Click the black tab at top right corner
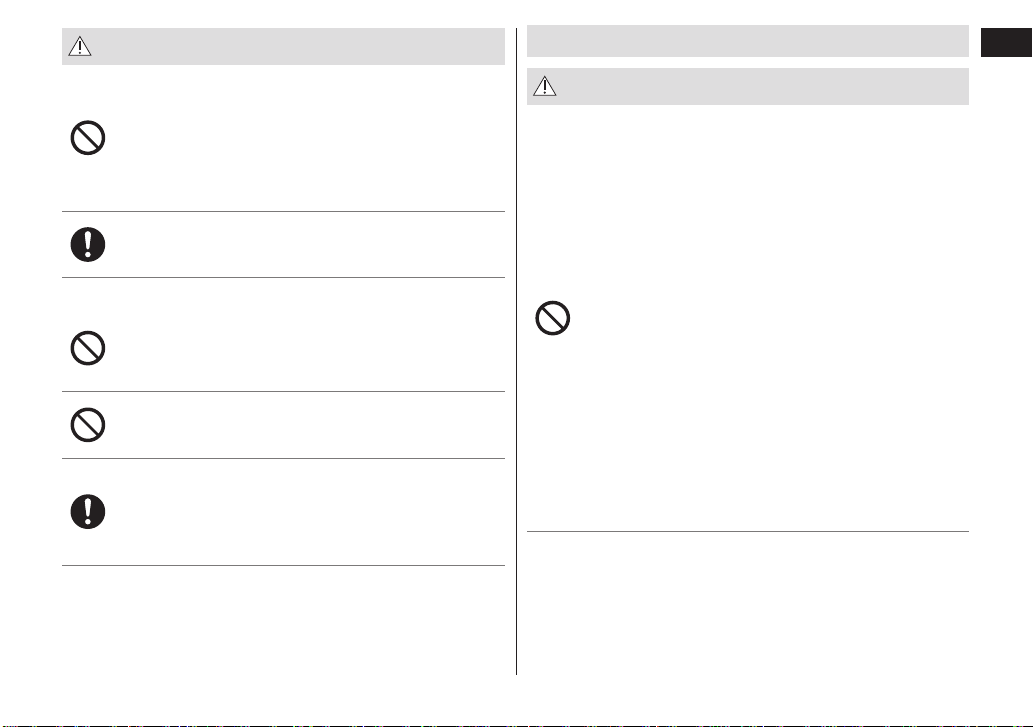The image size is (1033, 727). [1006, 43]
